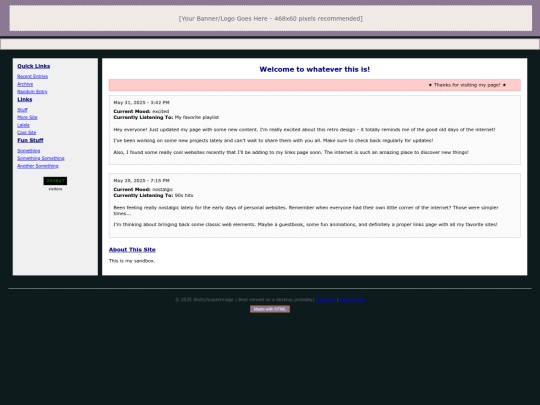This screenshot has width=540, height=405.
Task: Go to a Random Entry
Action: click(x=32, y=92)
